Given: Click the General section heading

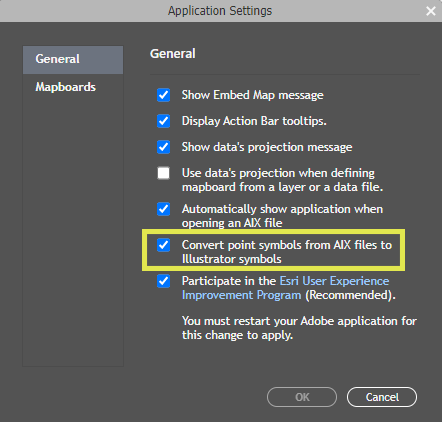Looking at the screenshot, I should 173,54.
